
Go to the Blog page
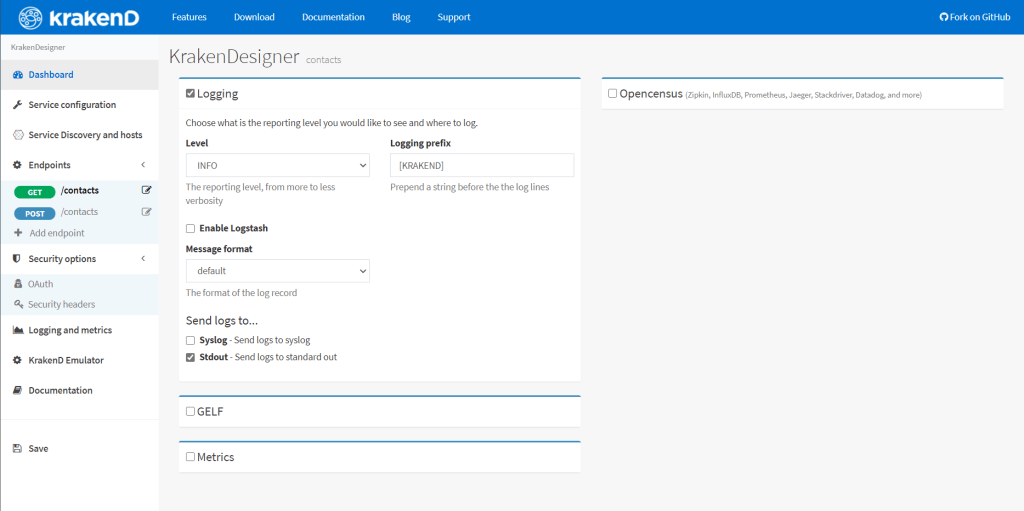(401, 17)
